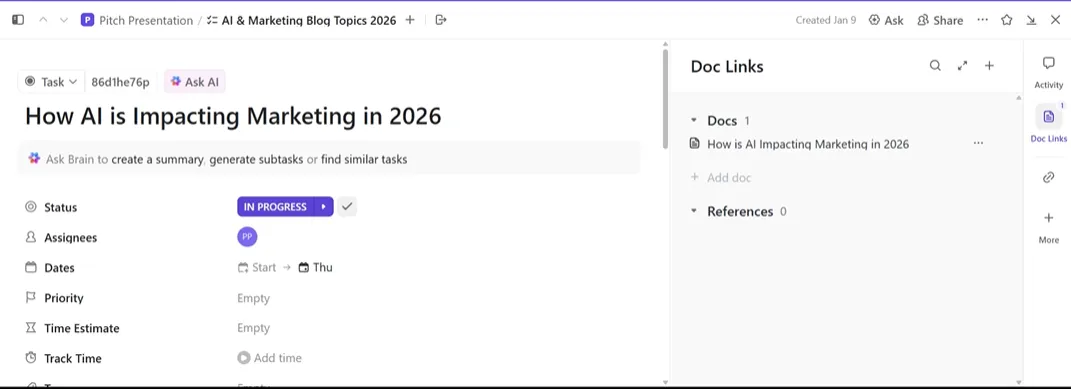Screen dimensions: 1071x389
Task: Click find similar tasks link
Action: 364,160
